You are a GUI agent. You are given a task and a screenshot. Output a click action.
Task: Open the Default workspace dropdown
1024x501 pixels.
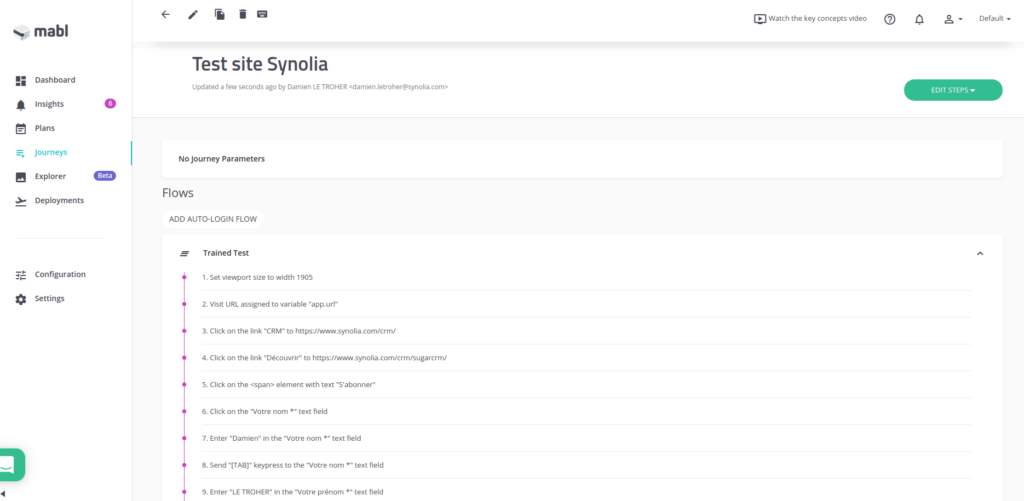pos(995,19)
